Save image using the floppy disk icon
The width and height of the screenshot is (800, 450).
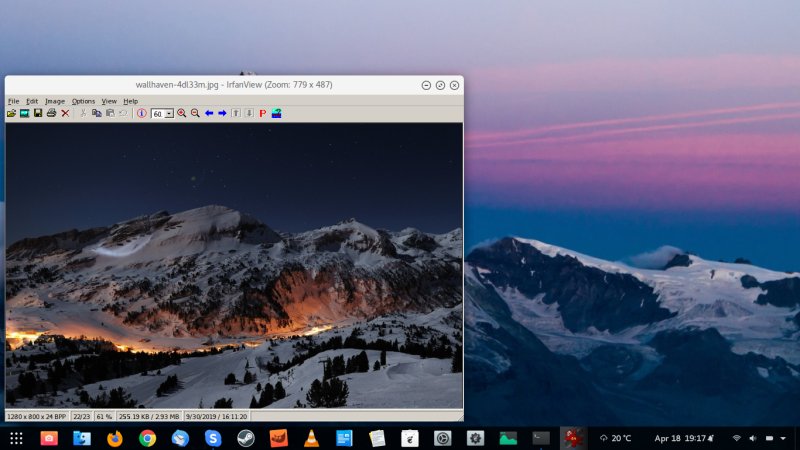38,113
